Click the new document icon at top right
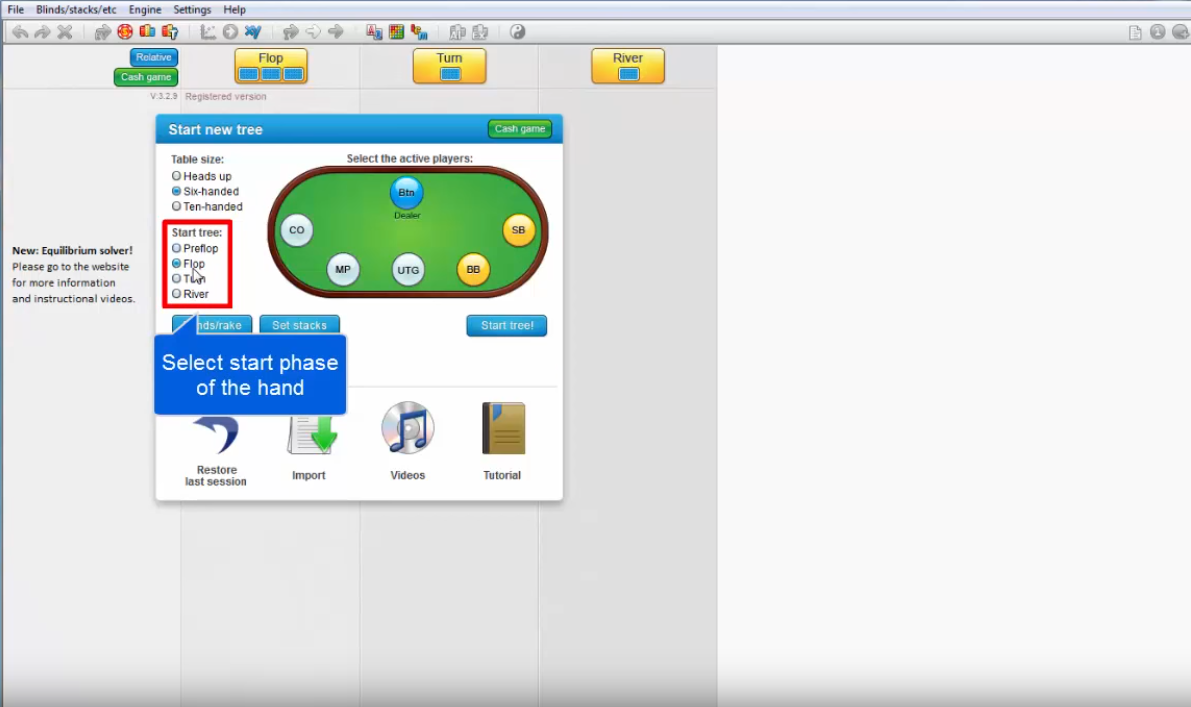 pos(1135,31)
